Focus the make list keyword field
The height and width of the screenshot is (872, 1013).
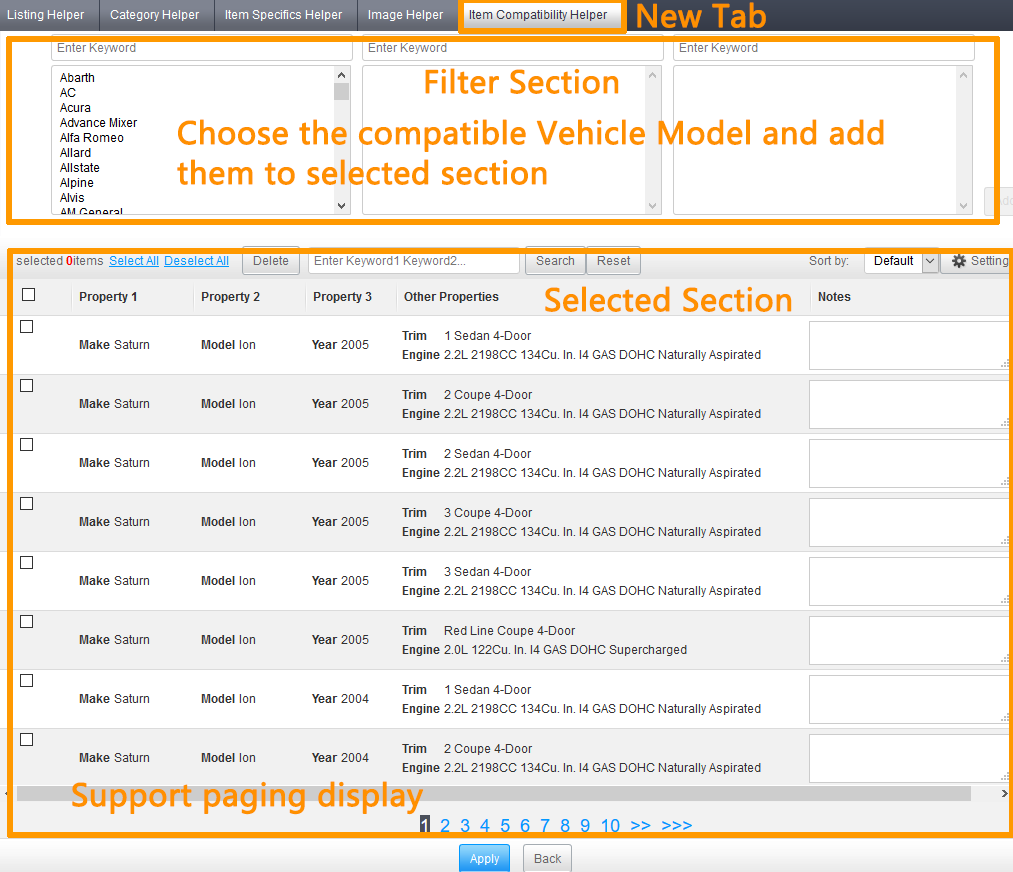[202, 48]
